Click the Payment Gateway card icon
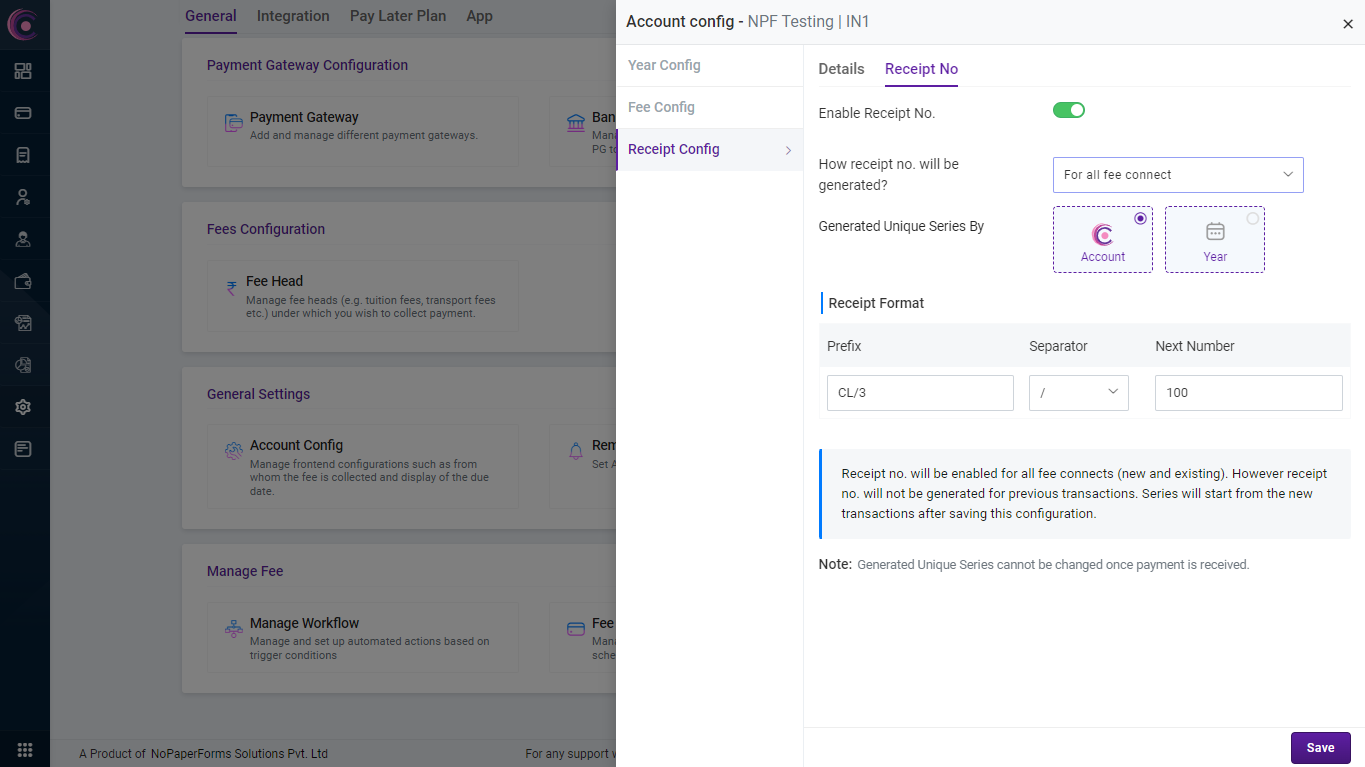The width and height of the screenshot is (1365, 767). 234,124
